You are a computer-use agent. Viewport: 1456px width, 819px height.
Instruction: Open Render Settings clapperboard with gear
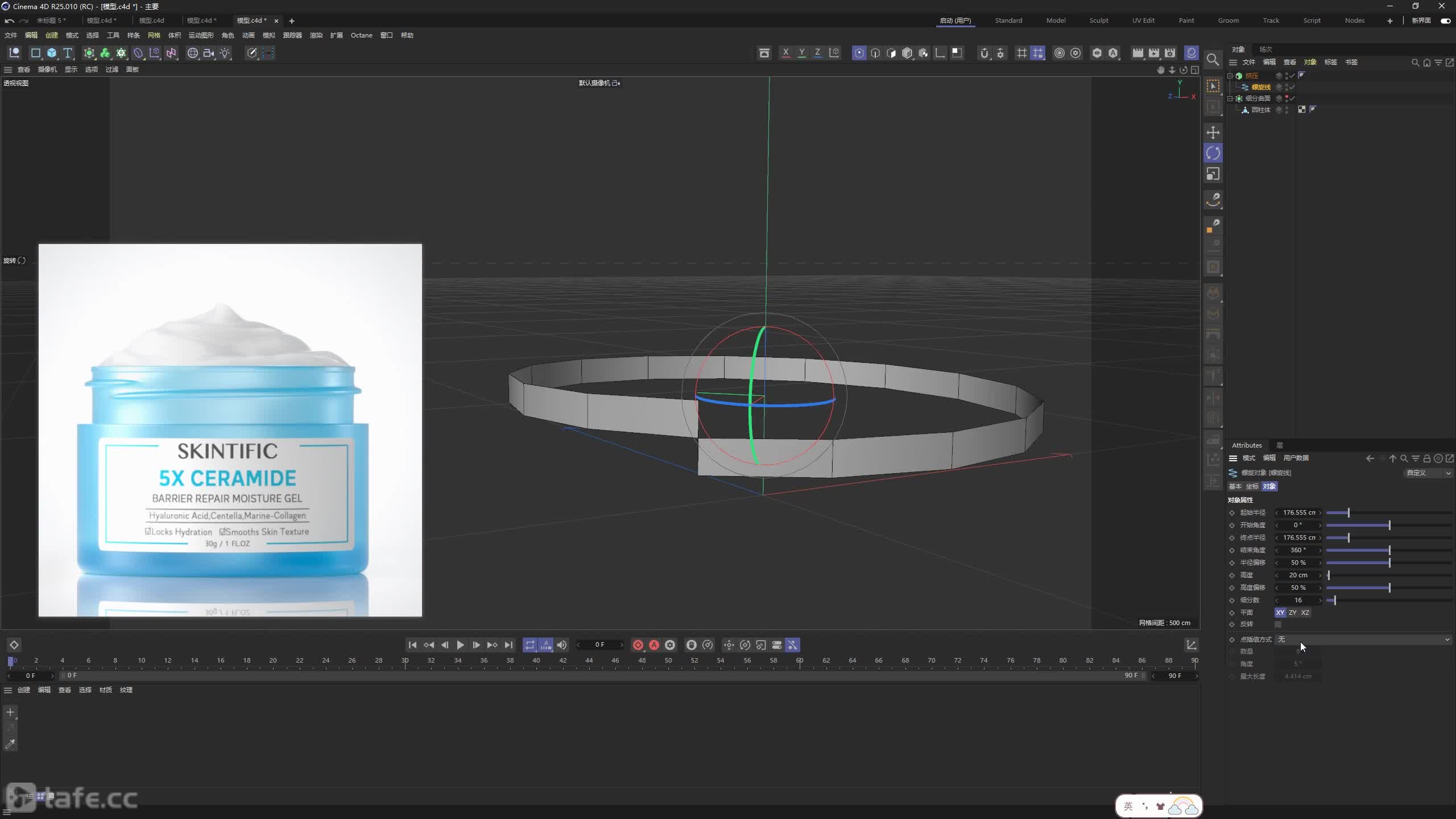tap(1170, 53)
